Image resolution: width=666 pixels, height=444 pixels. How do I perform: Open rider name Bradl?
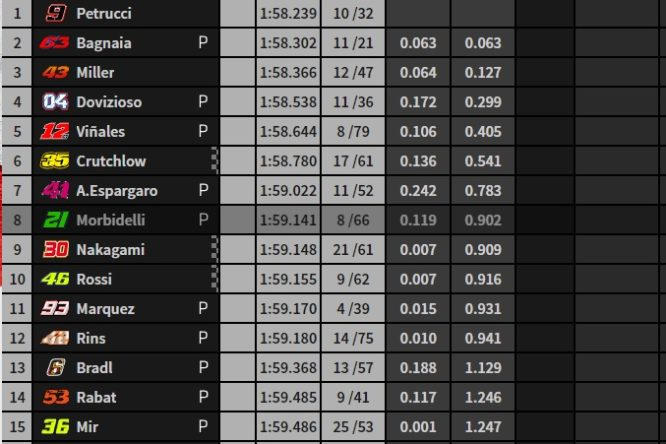pos(94,368)
